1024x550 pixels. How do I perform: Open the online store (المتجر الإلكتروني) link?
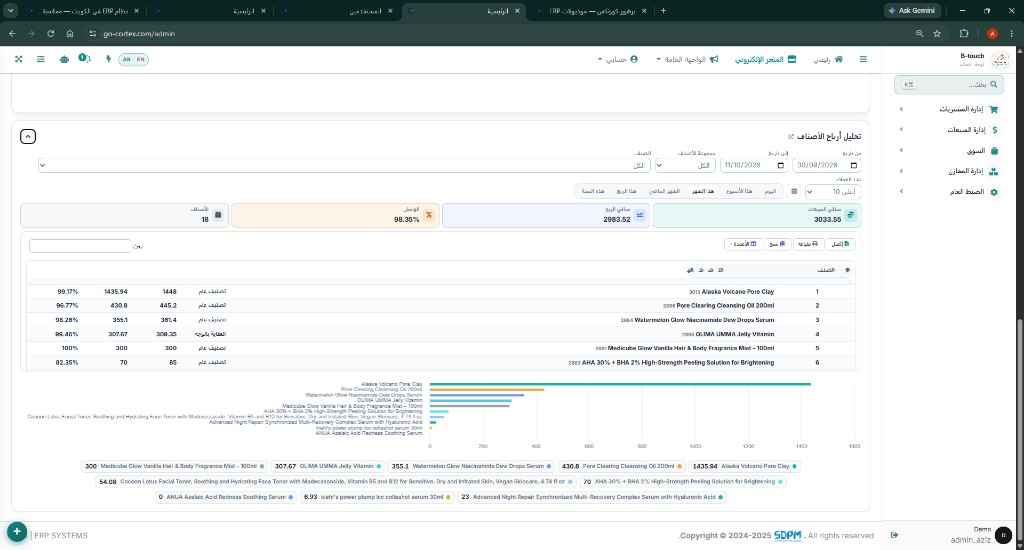(765, 59)
